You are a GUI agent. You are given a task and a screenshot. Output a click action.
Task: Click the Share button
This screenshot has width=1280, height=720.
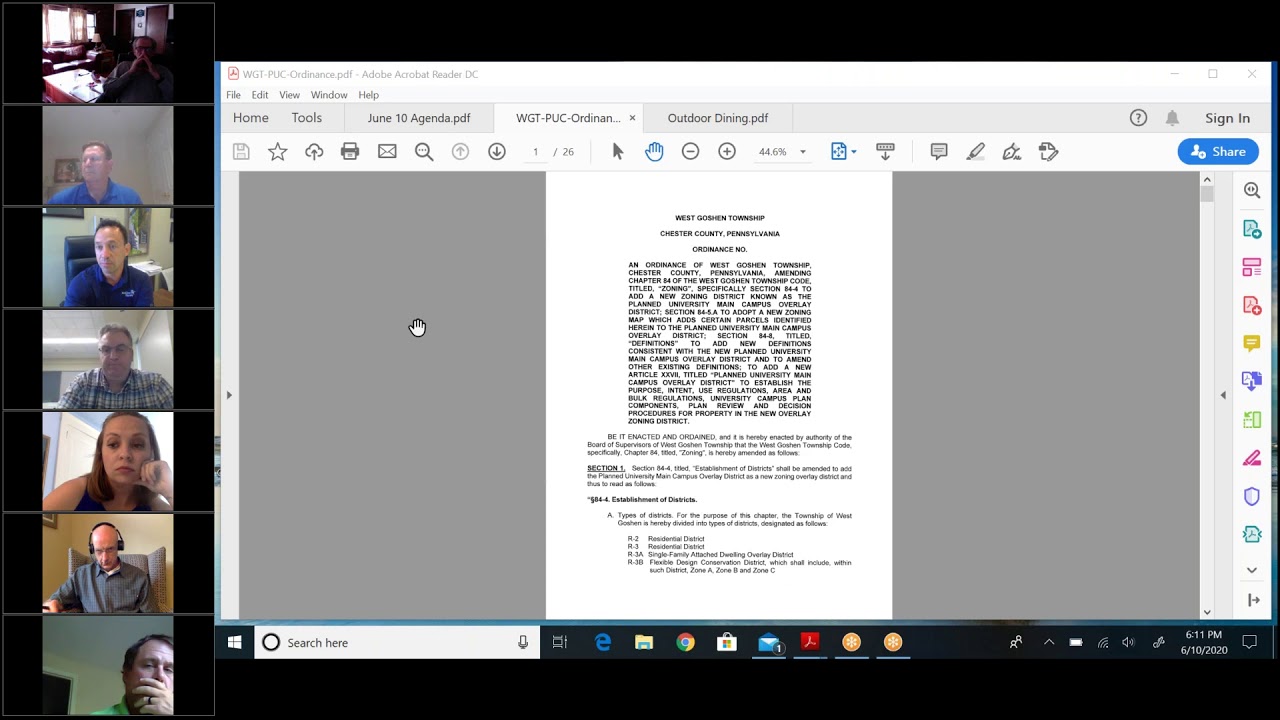point(1218,152)
